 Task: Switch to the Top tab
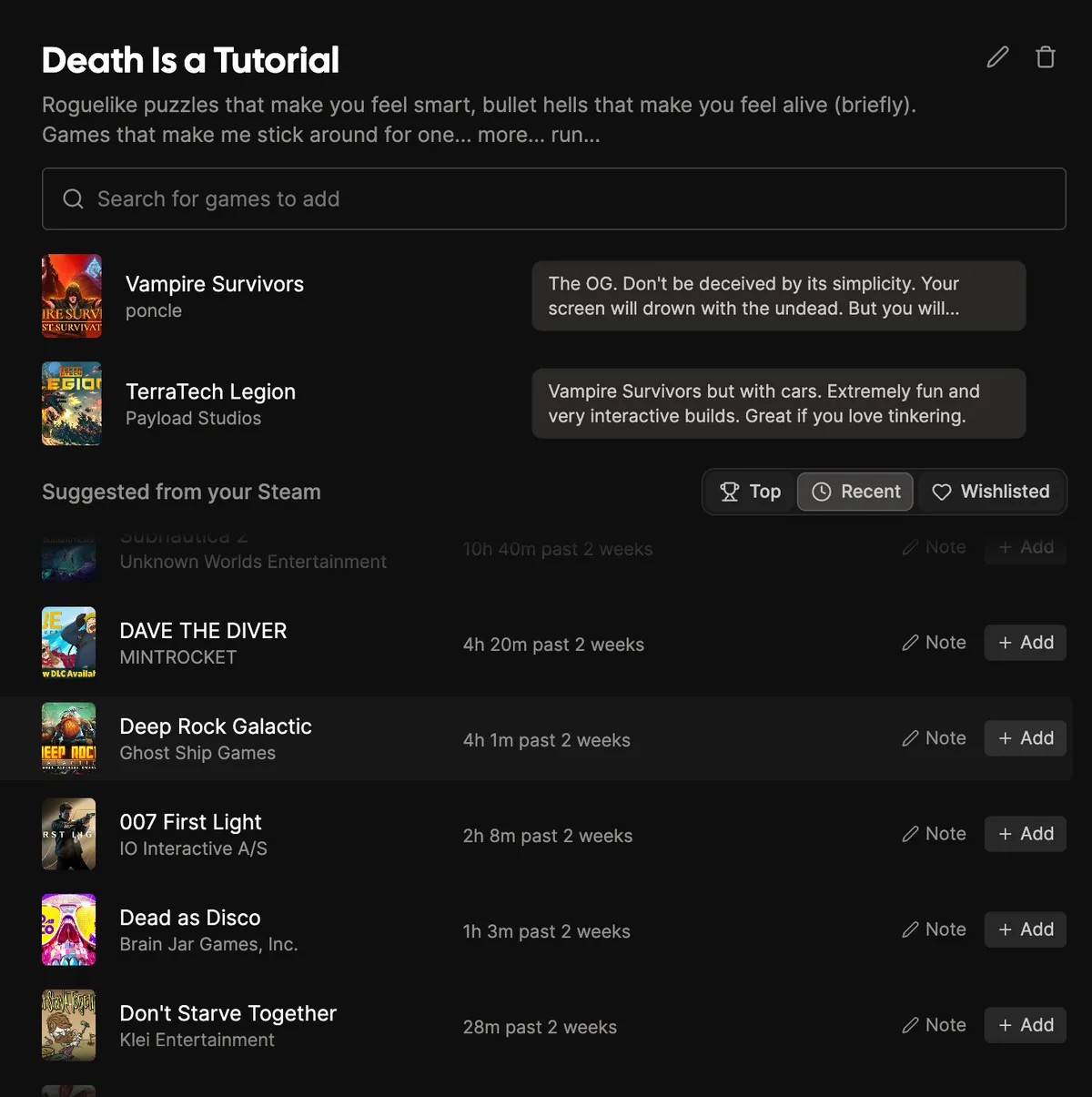751,492
